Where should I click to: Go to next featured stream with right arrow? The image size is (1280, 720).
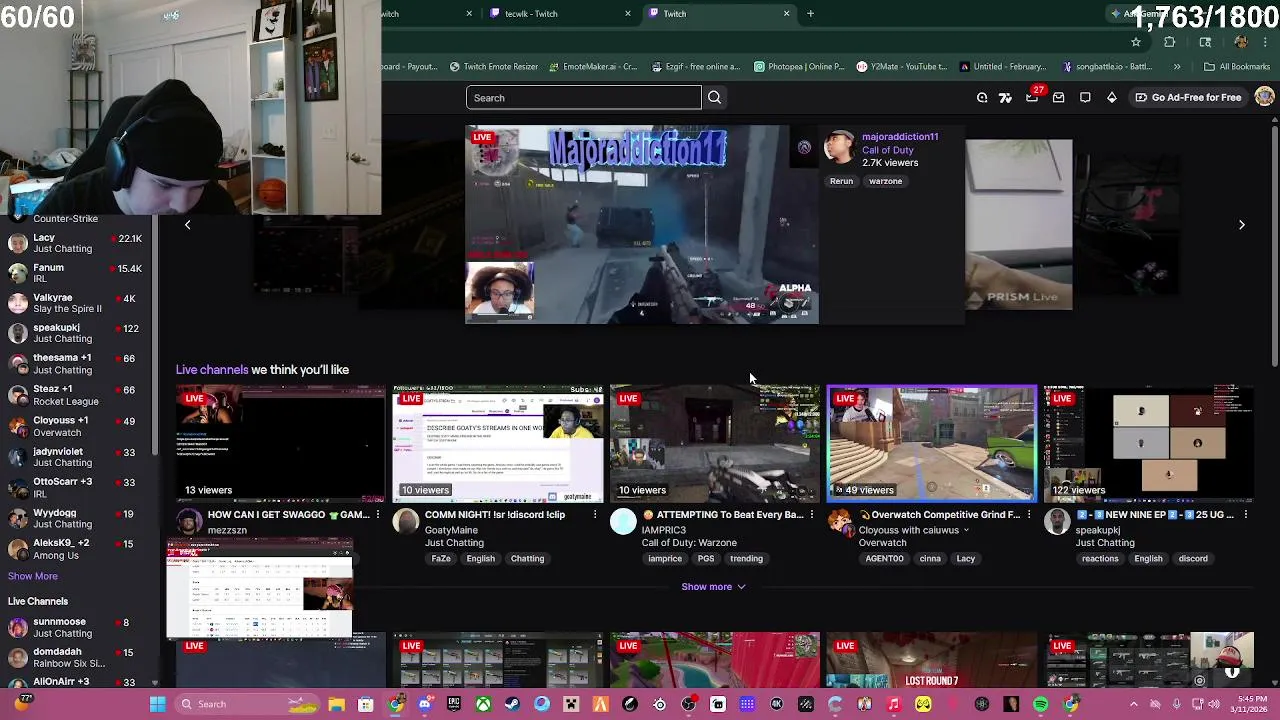tap(1242, 225)
